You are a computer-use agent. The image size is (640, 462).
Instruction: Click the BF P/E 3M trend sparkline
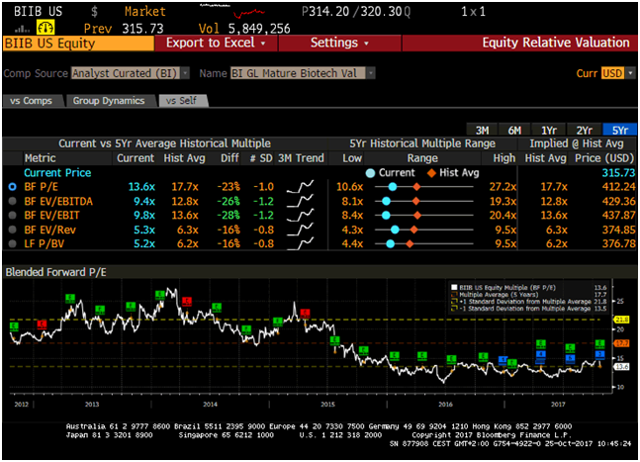pos(300,187)
